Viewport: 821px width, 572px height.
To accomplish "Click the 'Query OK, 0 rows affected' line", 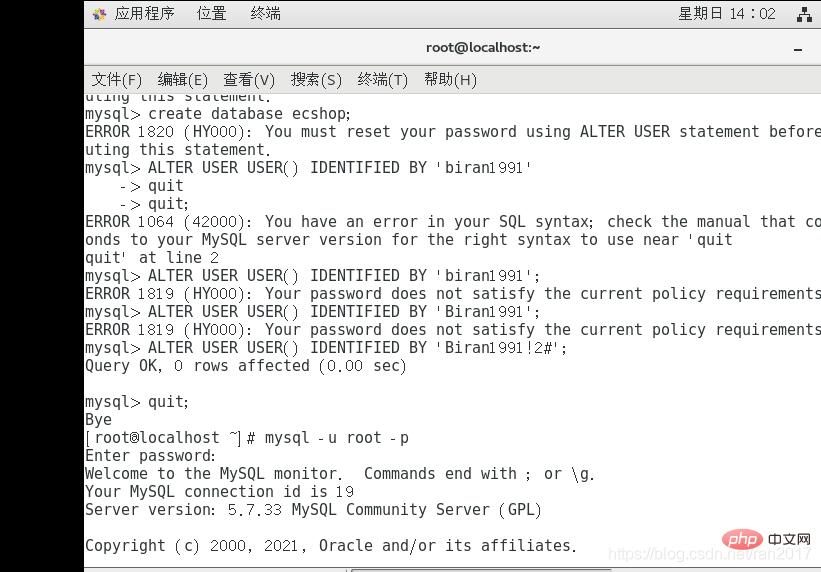I will (246, 366).
